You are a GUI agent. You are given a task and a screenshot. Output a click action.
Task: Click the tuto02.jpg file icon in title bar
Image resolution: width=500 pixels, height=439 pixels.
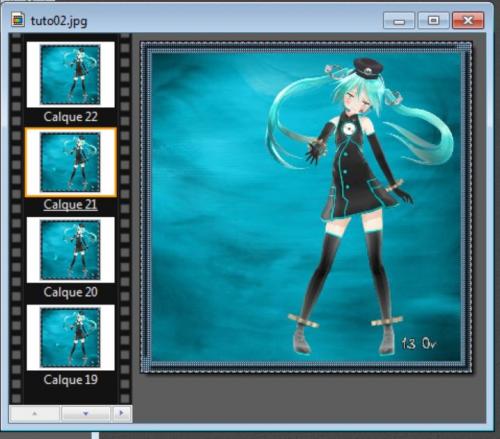point(18,20)
